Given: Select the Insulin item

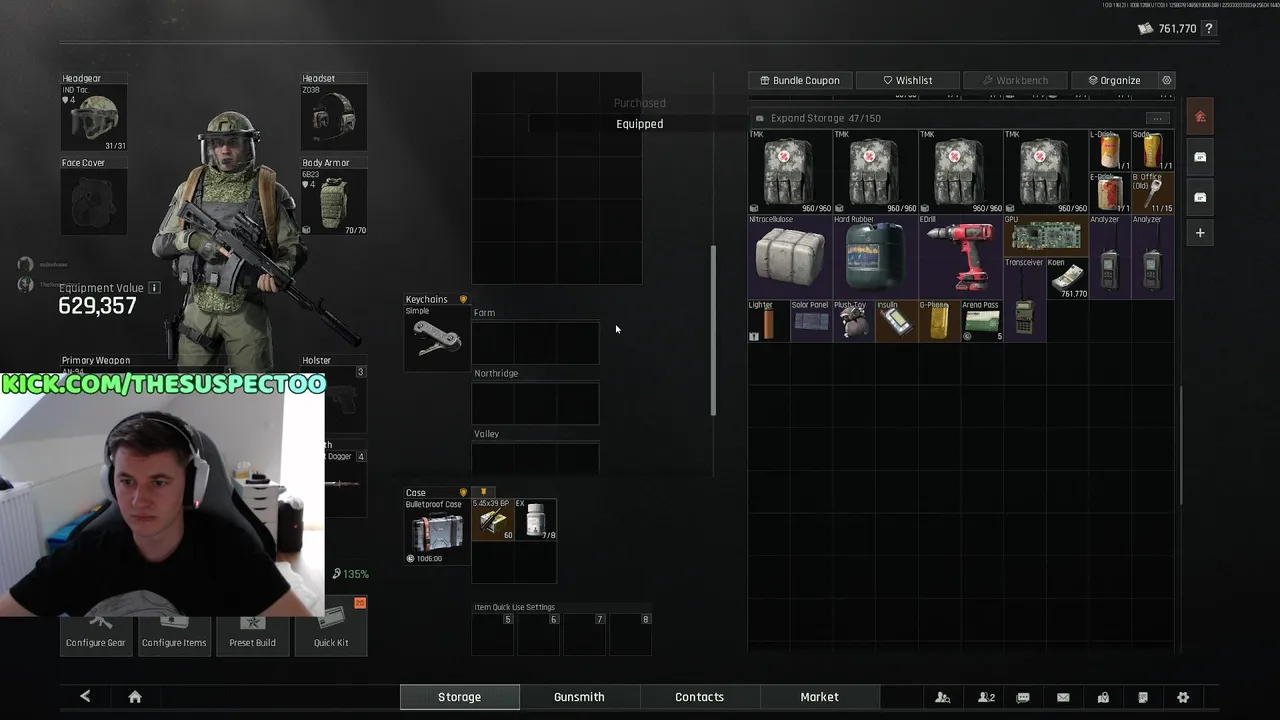Looking at the screenshot, I should click(x=896, y=320).
